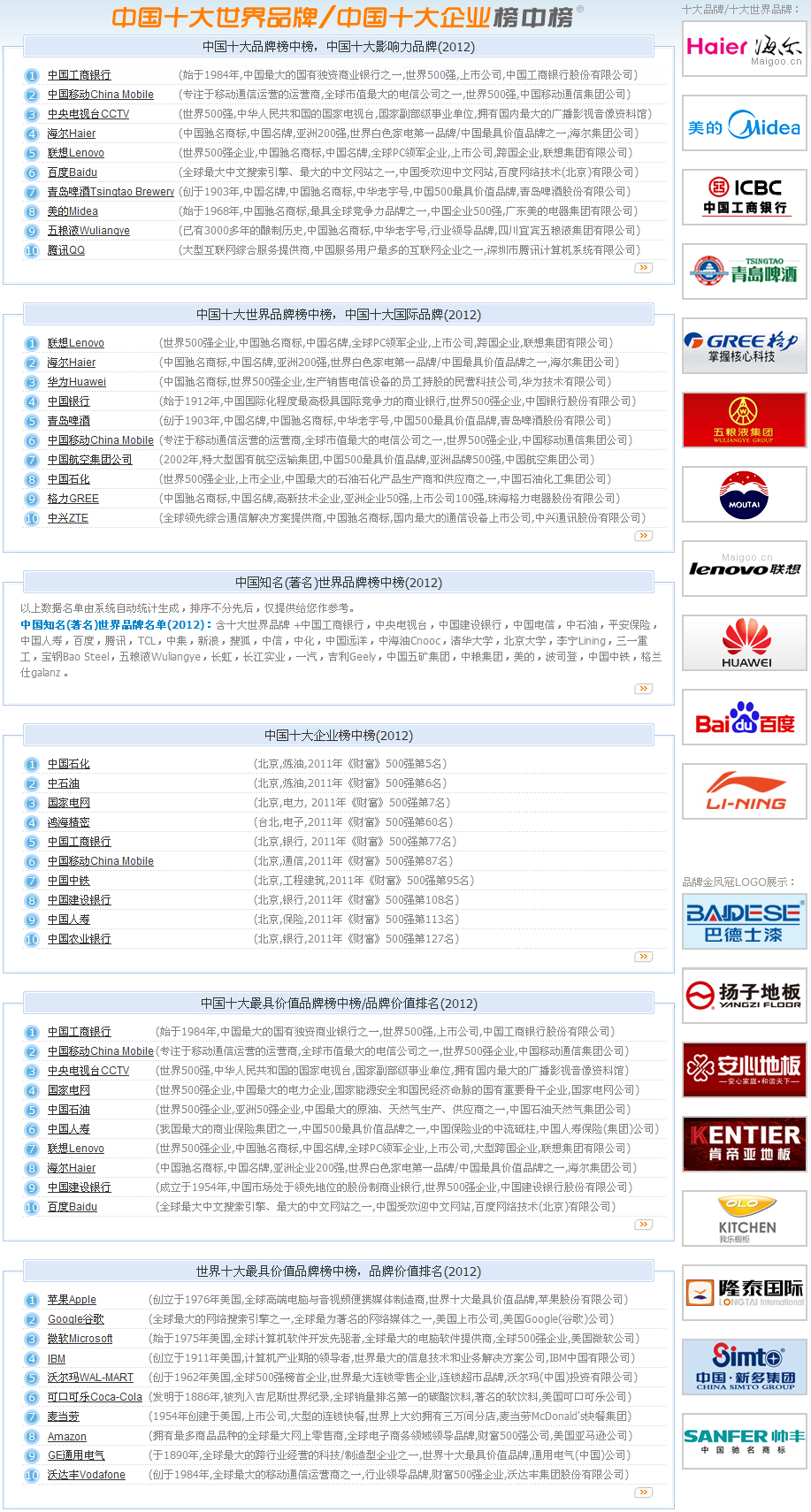Image resolution: width=811 pixels, height=1512 pixels.
Task: Open the OLO Kitchen logo
Action: pyautogui.click(x=745, y=1218)
